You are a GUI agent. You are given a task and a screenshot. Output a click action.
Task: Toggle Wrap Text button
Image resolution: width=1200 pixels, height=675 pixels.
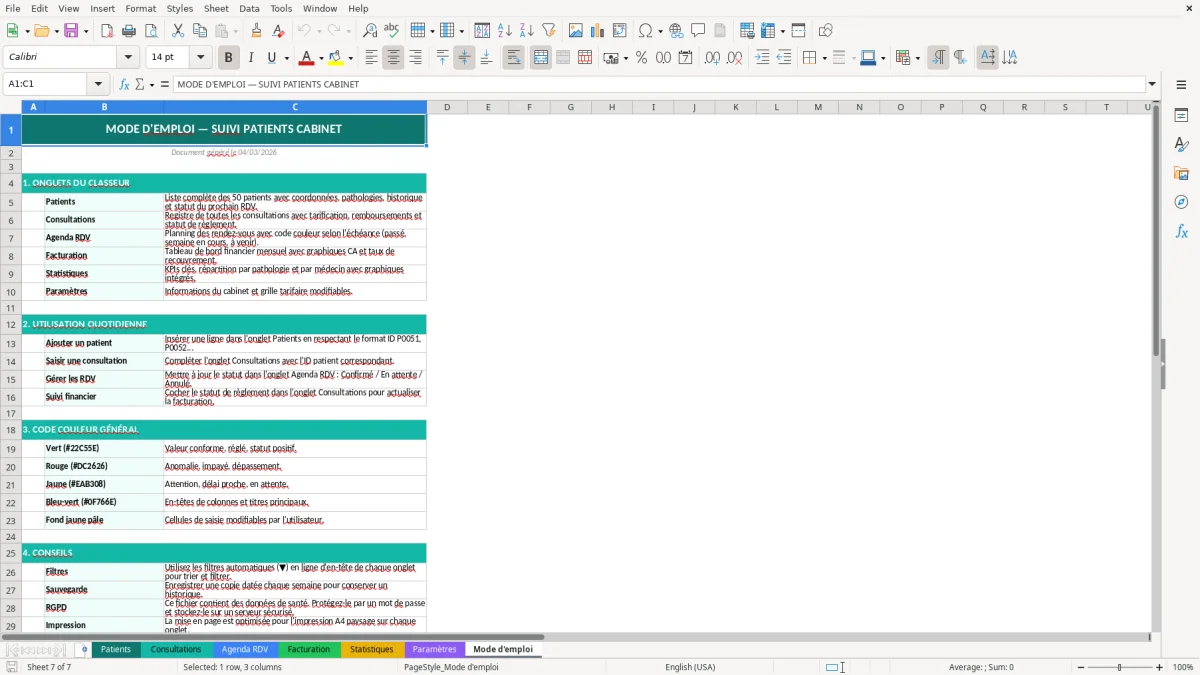tap(513, 58)
